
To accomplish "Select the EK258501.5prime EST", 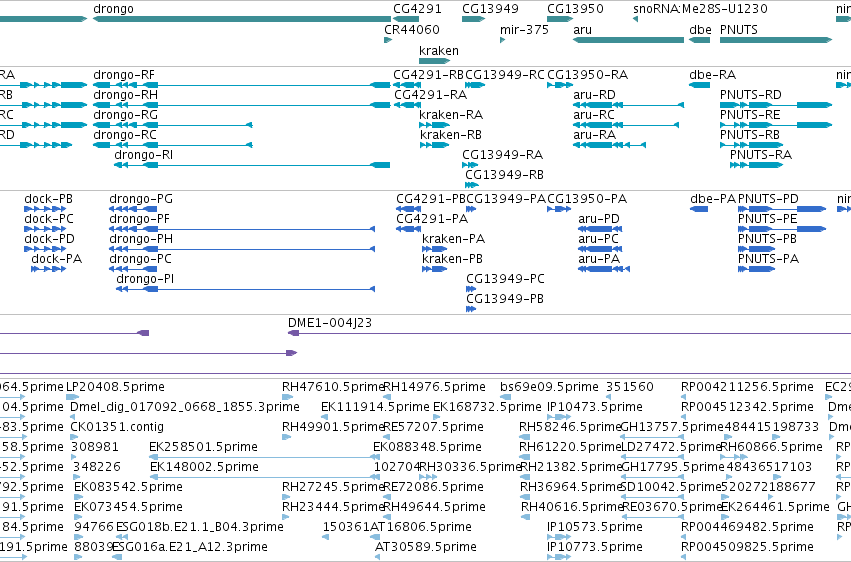I will [264, 457].
